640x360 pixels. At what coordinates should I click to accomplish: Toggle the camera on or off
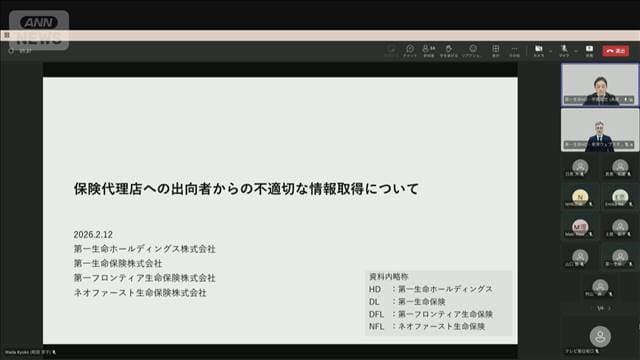[x=539, y=51]
